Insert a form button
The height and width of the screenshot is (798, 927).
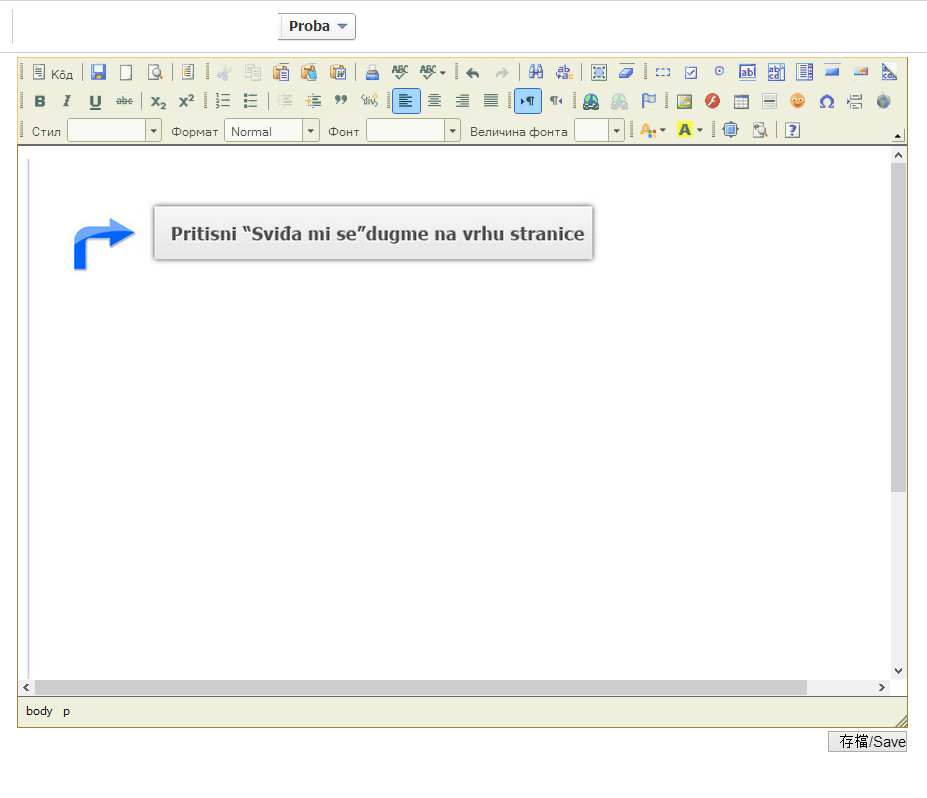tap(832, 73)
